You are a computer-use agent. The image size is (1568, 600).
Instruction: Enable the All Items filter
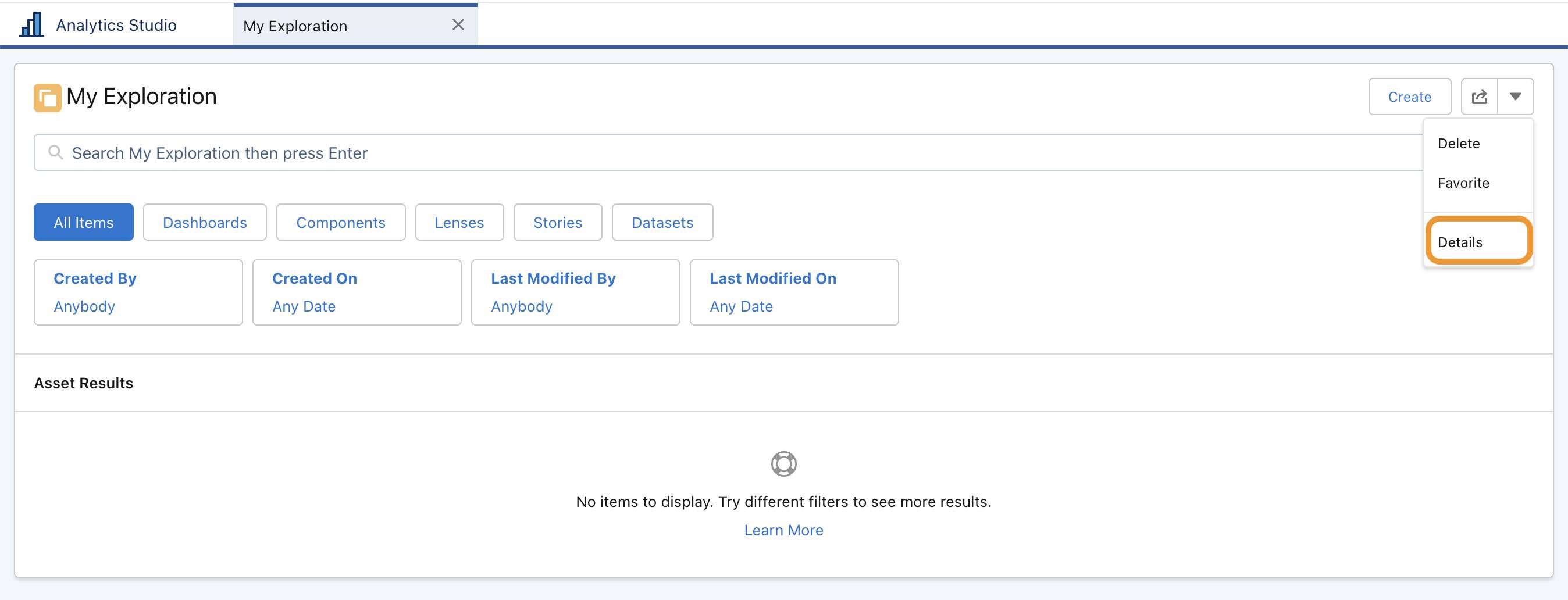pos(83,222)
